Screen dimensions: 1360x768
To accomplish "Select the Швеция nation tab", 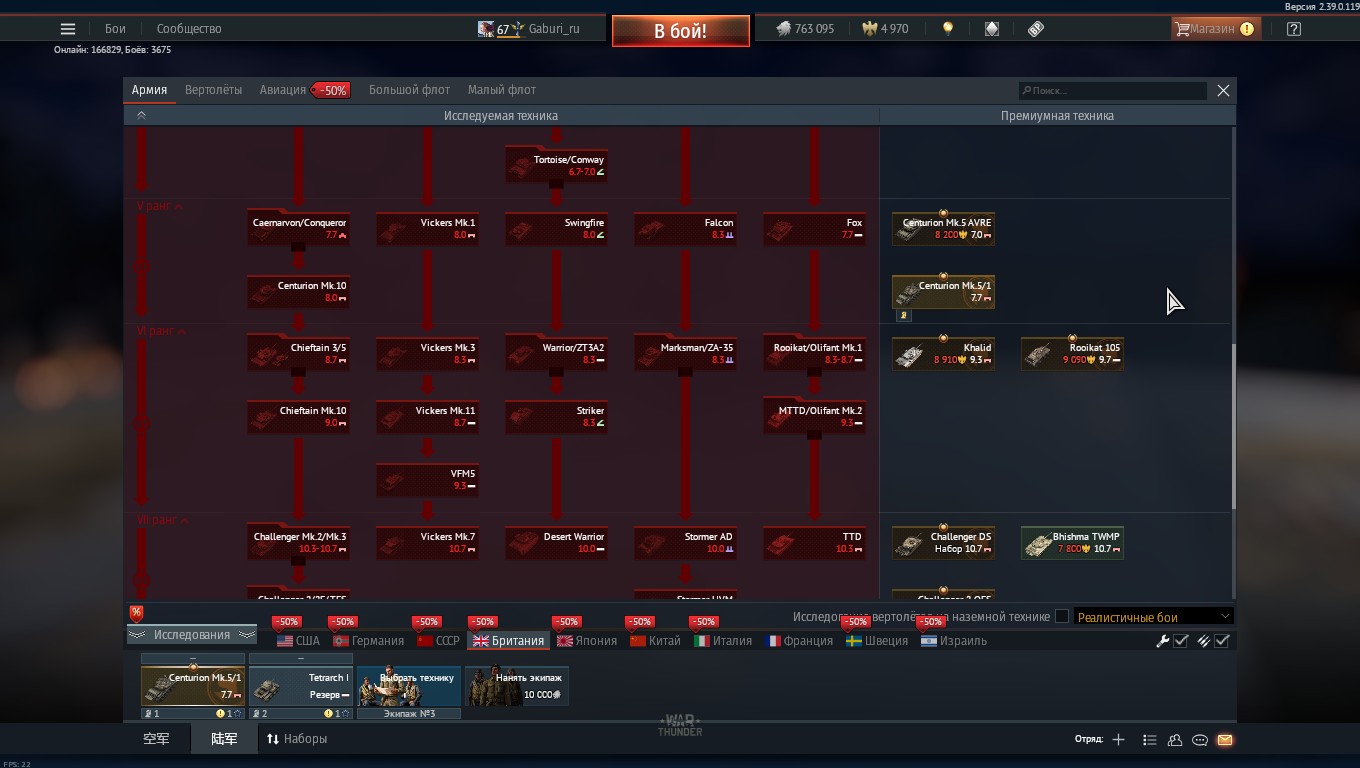I will point(877,641).
